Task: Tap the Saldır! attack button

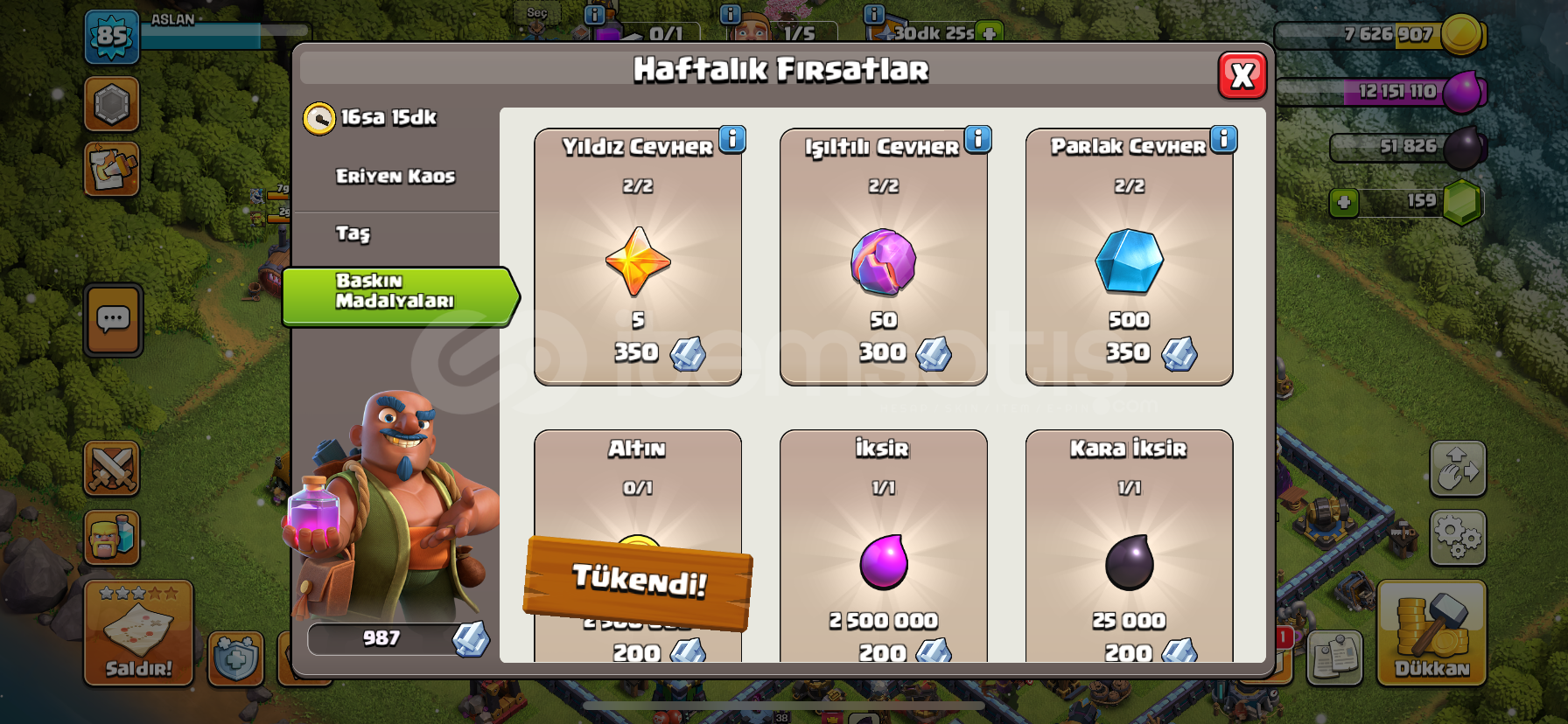Action: (138, 632)
